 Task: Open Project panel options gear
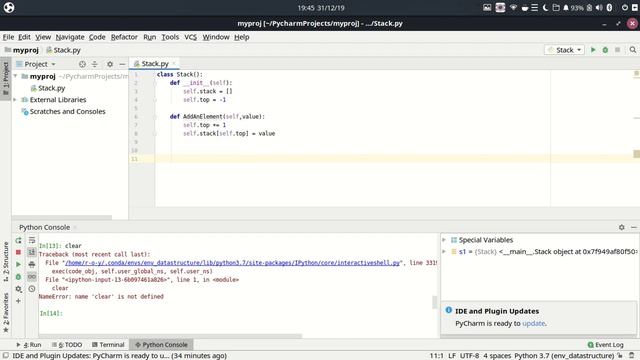click(x=110, y=64)
